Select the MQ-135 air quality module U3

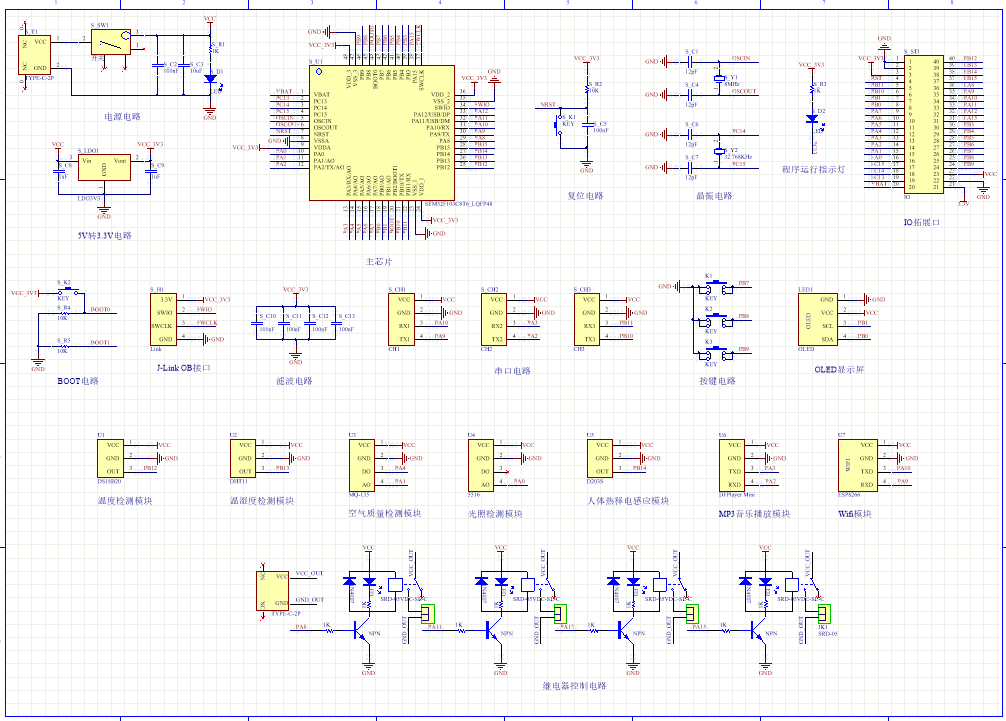(362, 464)
